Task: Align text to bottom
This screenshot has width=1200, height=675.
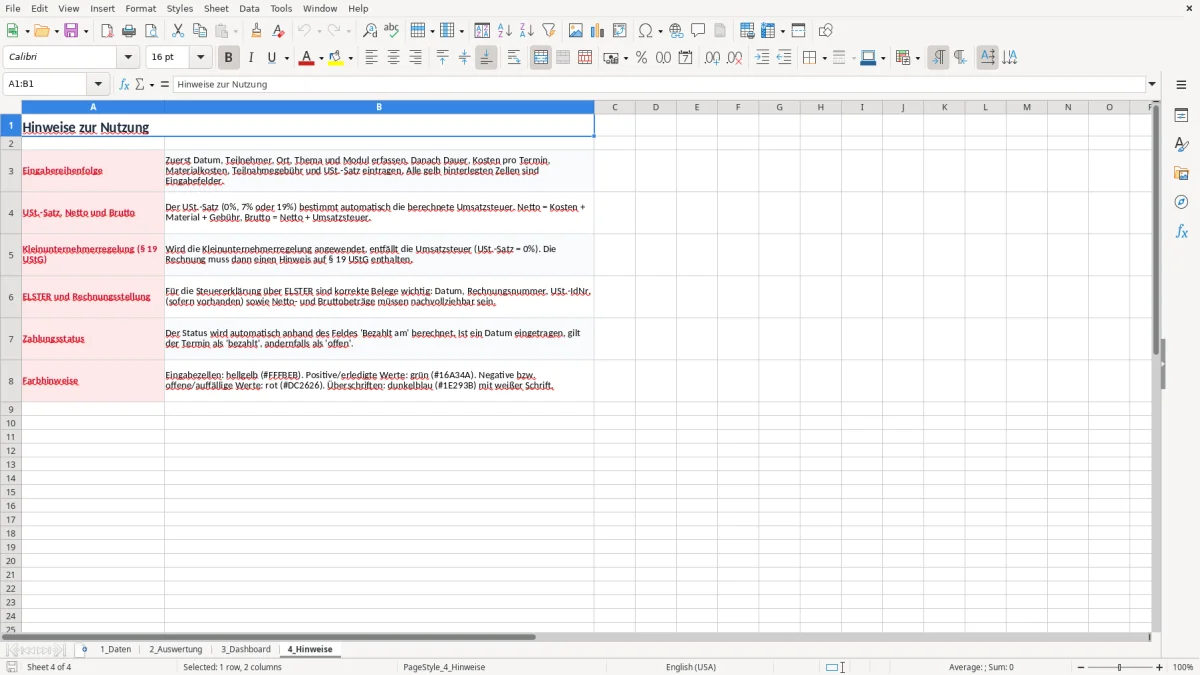Action: click(486, 58)
